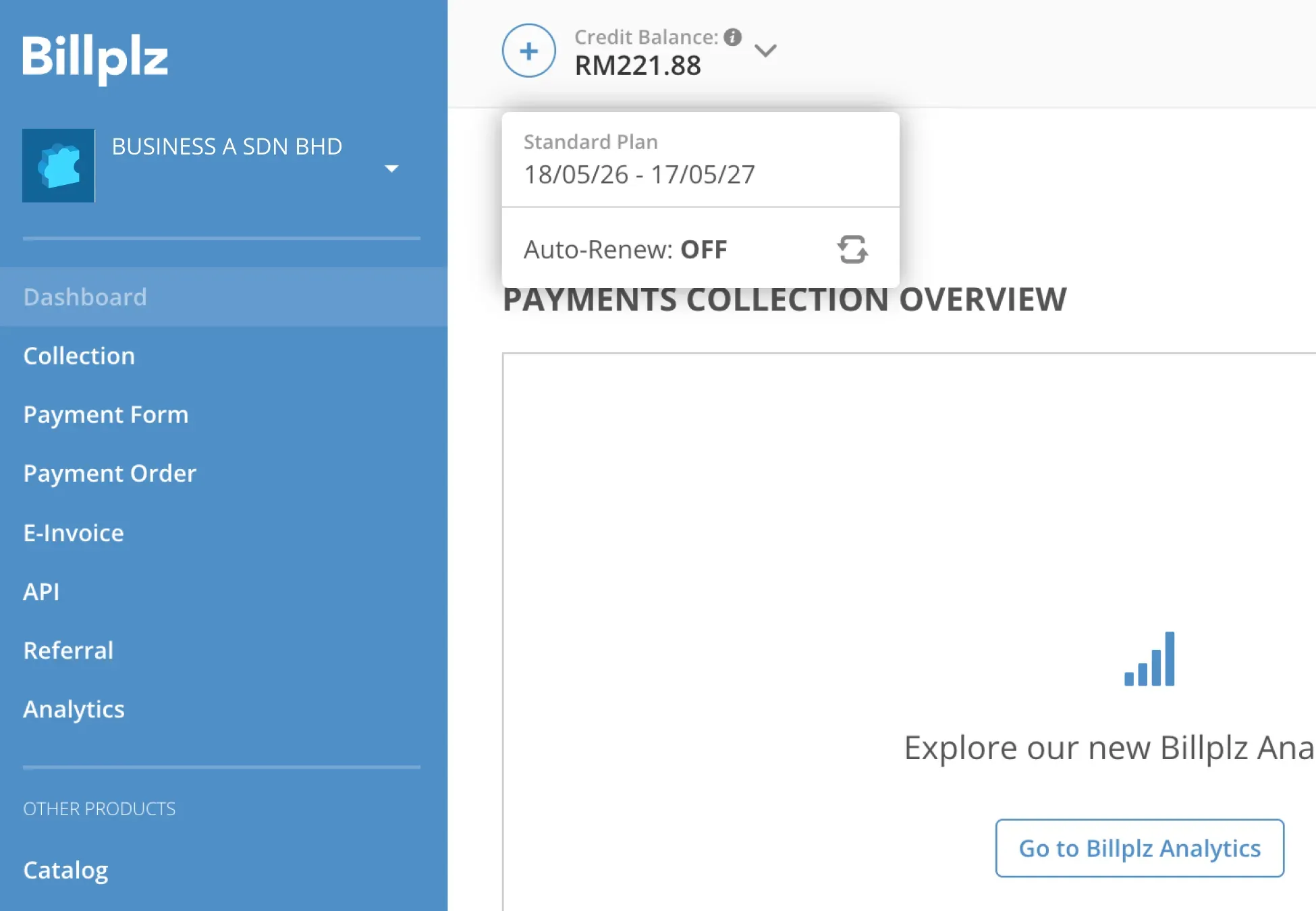Open the API section
Image resolution: width=1316 pixels, height=911 pixels.
(41, 591)
